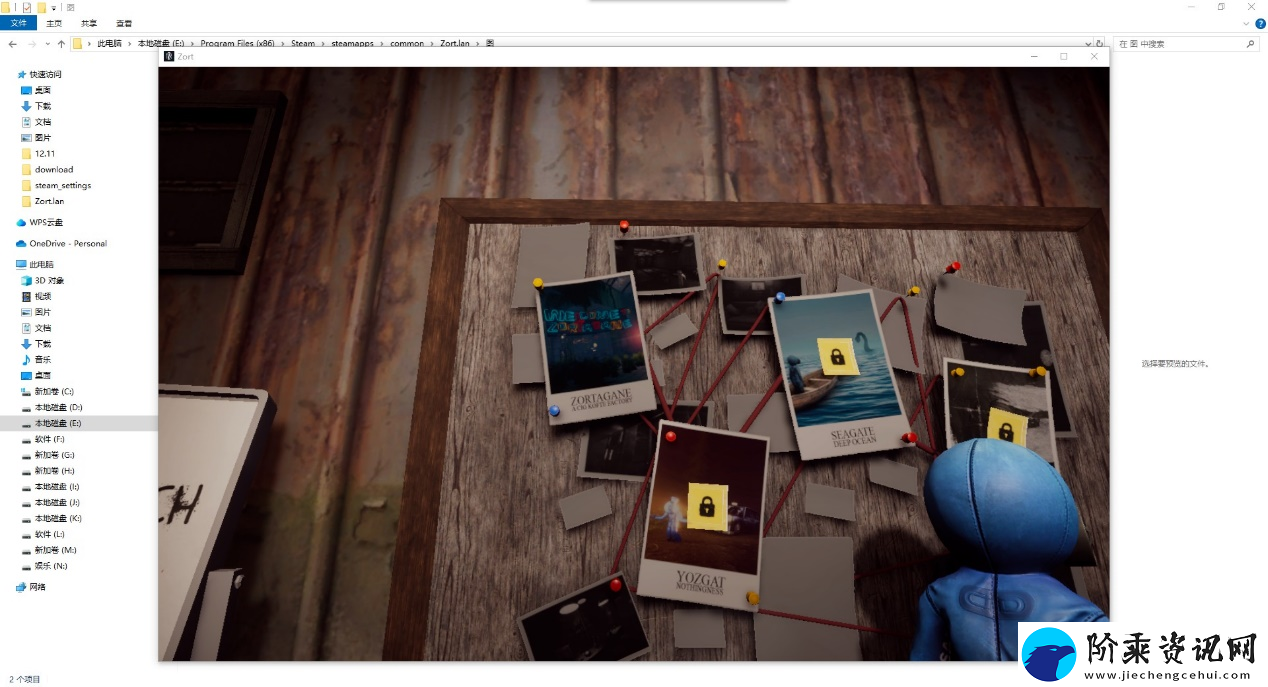Select drive 新加卷 (G:)
This screenshot has width=1268, height=687.
click(47, 455)
